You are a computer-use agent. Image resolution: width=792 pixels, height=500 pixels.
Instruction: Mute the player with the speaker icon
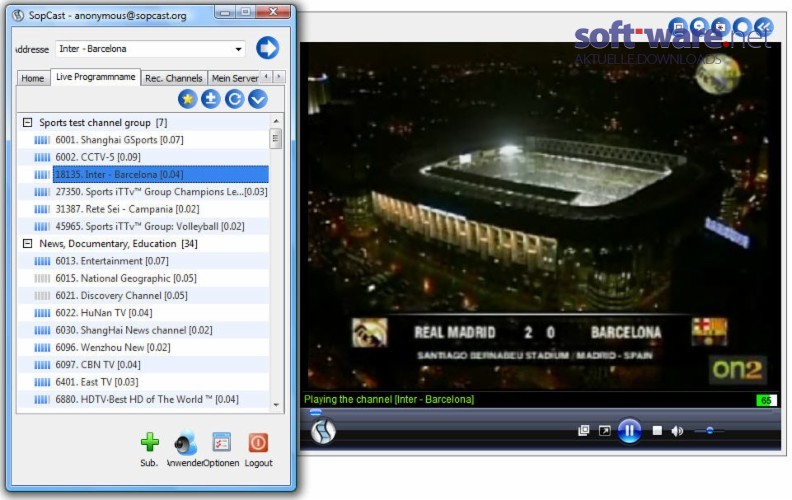tap(677, 431)
